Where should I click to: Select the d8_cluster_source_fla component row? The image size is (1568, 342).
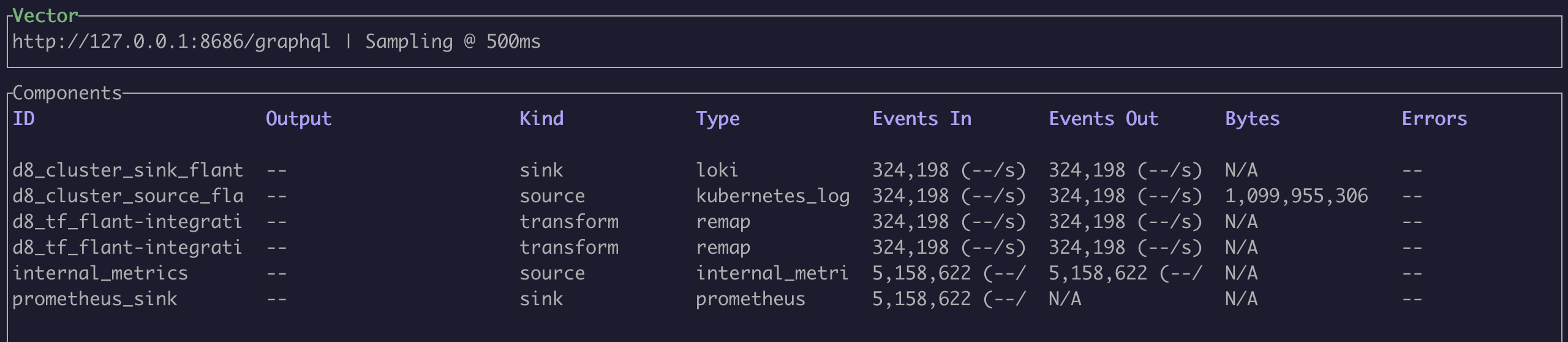[x=127, y=196]
